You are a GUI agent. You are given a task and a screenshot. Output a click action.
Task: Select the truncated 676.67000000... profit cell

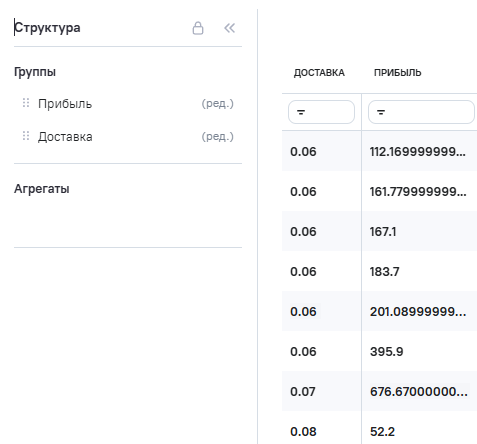point(419,391)
